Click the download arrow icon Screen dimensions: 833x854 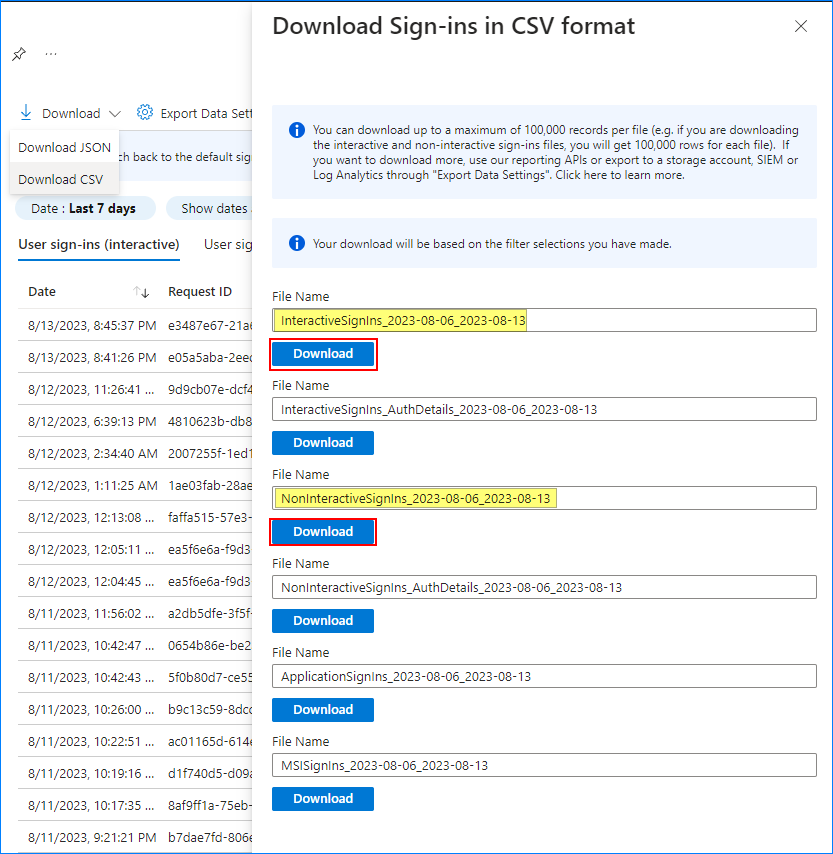click(26, 113)
